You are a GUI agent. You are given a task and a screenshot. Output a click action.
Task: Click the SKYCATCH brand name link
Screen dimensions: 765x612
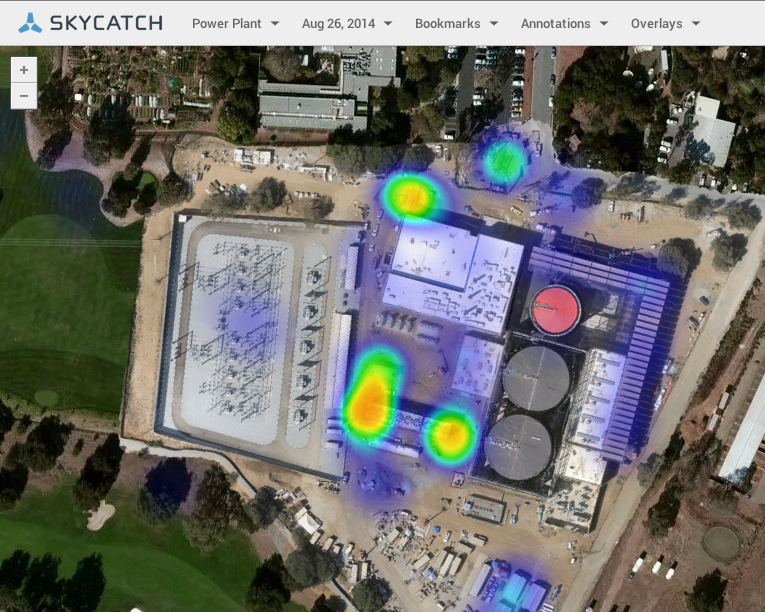(x=106, y=23)
